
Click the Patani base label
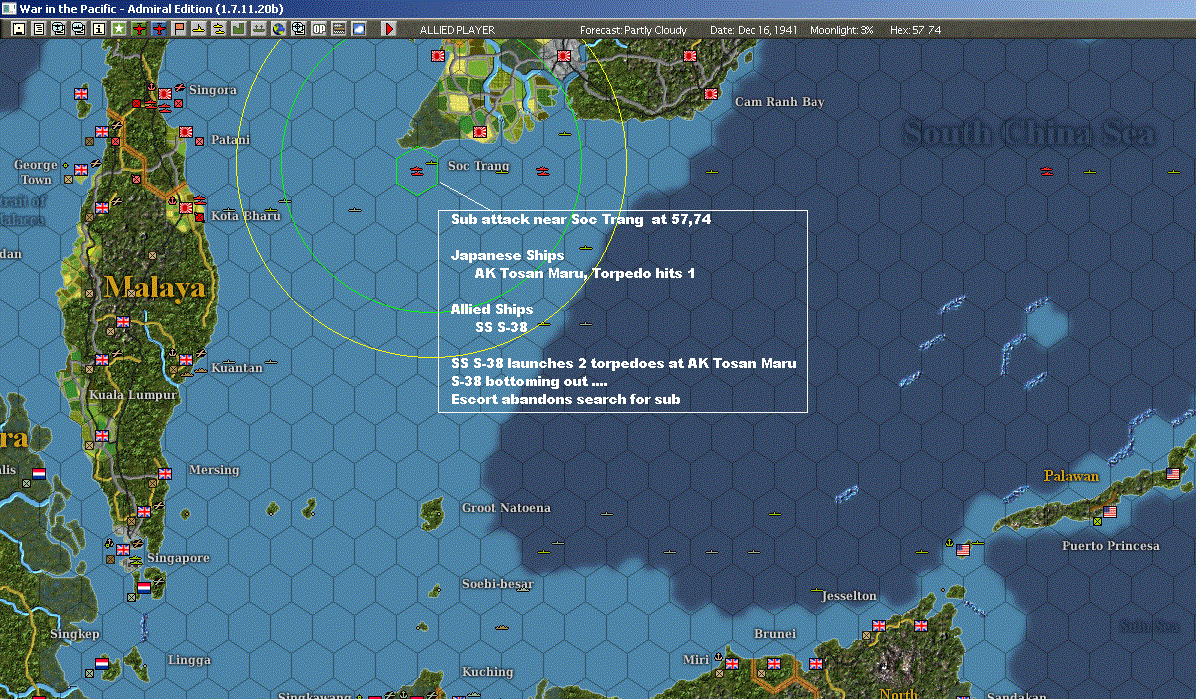(230, 140)
